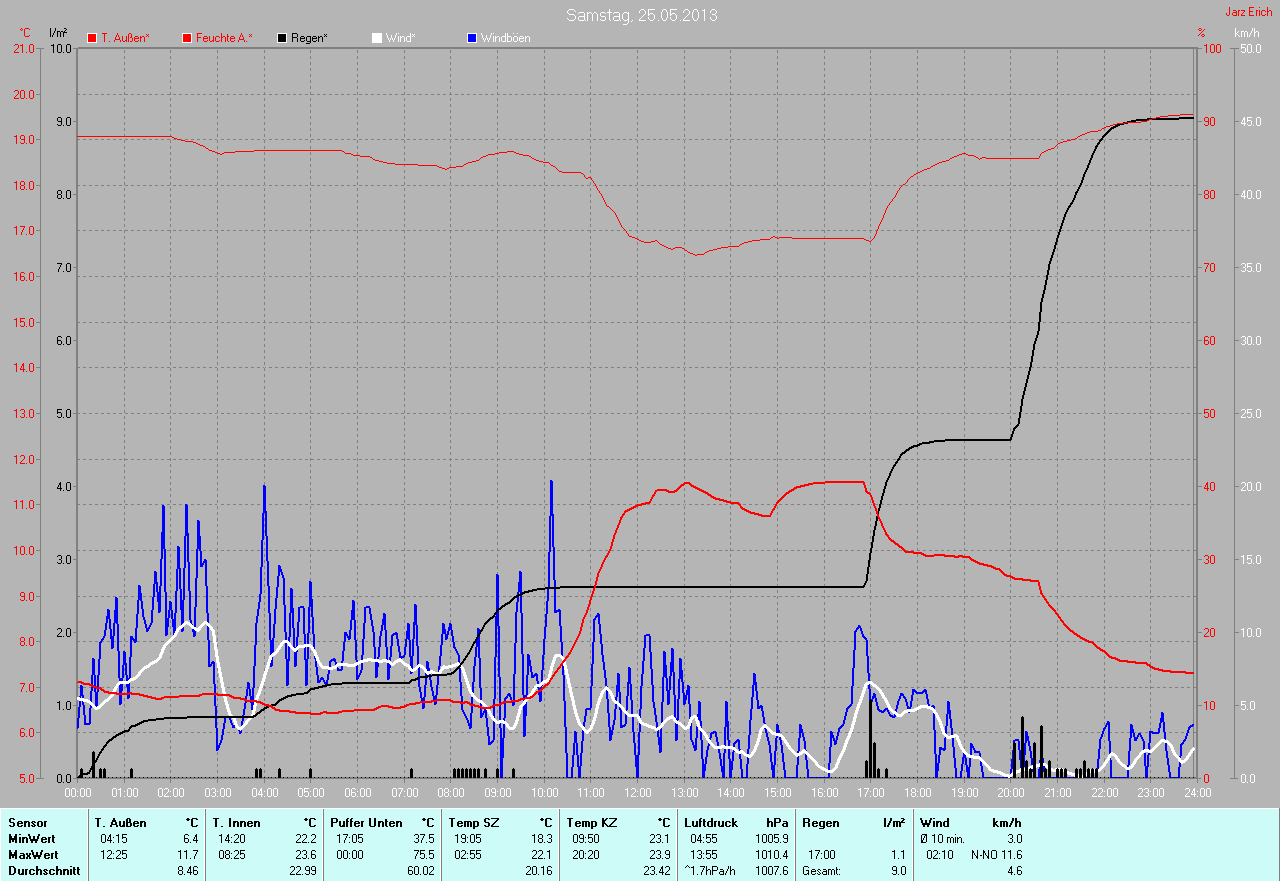The width and height of the screenshot is (1280, 881).
Task: Click the 'Puffer Unten' column header
Action: pyautogui.click(x=366, y=823)
